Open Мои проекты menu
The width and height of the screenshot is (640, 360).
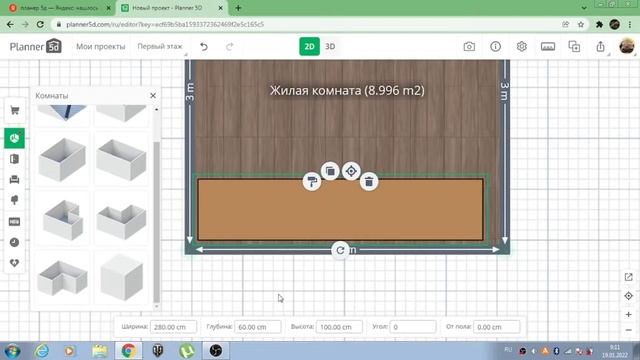pos(100,47)
